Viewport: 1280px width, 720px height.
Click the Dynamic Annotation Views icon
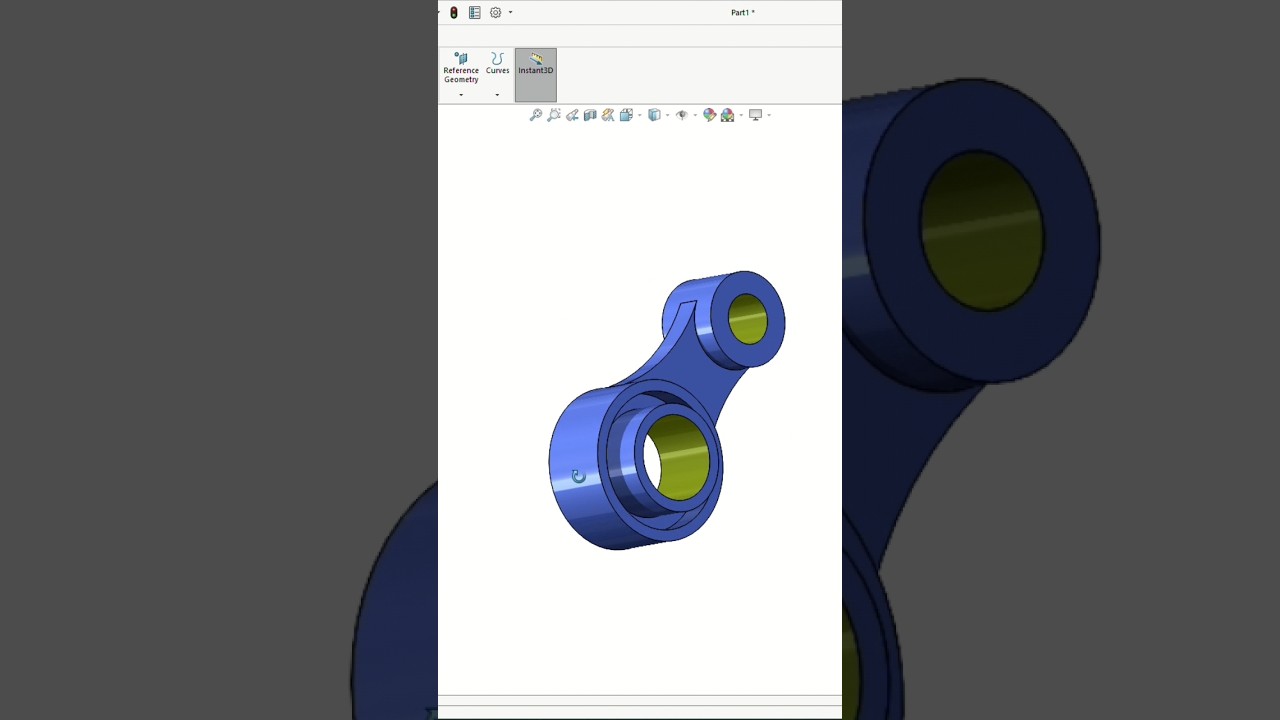pyautogui.click(x=608, y=115)
